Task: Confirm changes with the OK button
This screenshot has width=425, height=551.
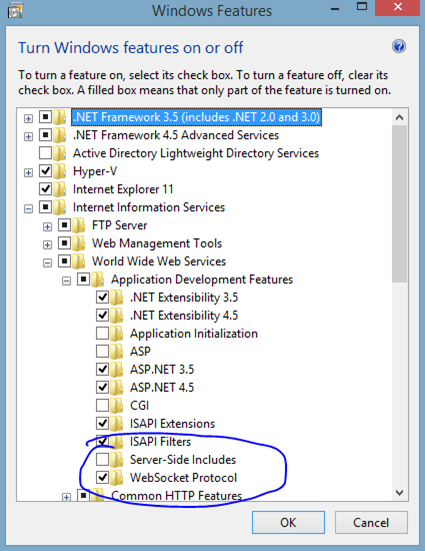Action: tap(288, 523)
